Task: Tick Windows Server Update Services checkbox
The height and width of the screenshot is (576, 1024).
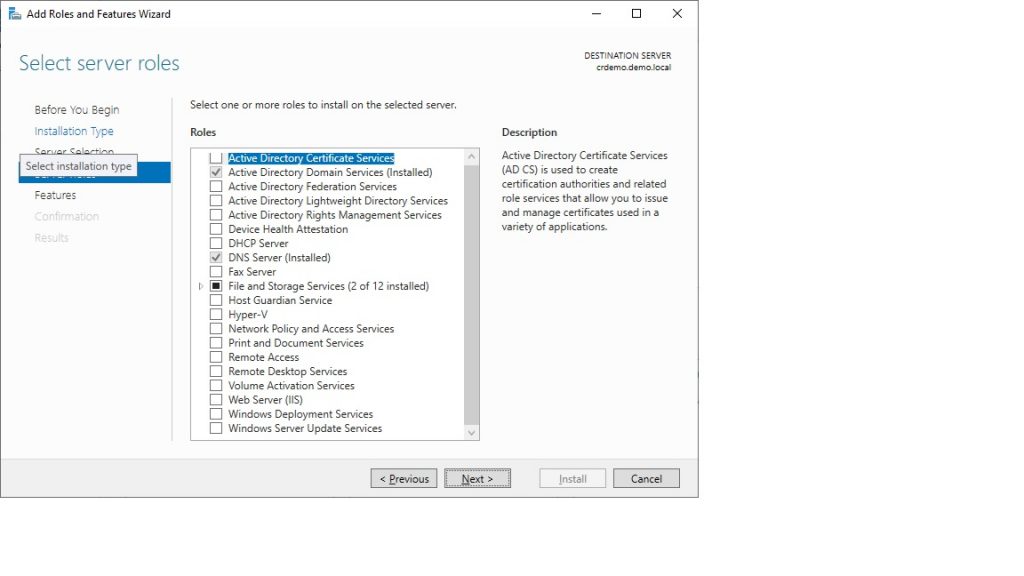Action: (216, 428)
